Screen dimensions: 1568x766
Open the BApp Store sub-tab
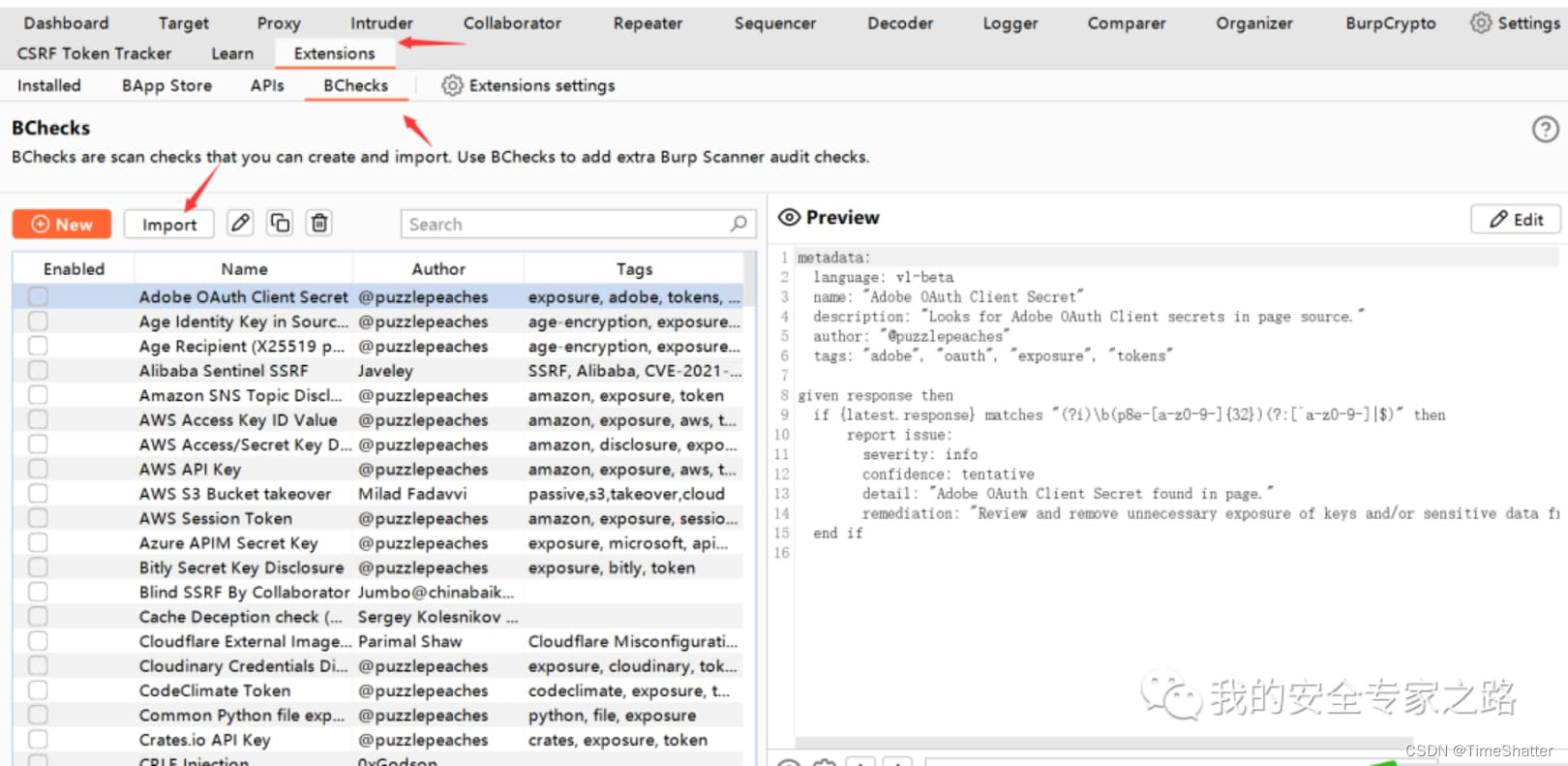click(x=166, y=85)
